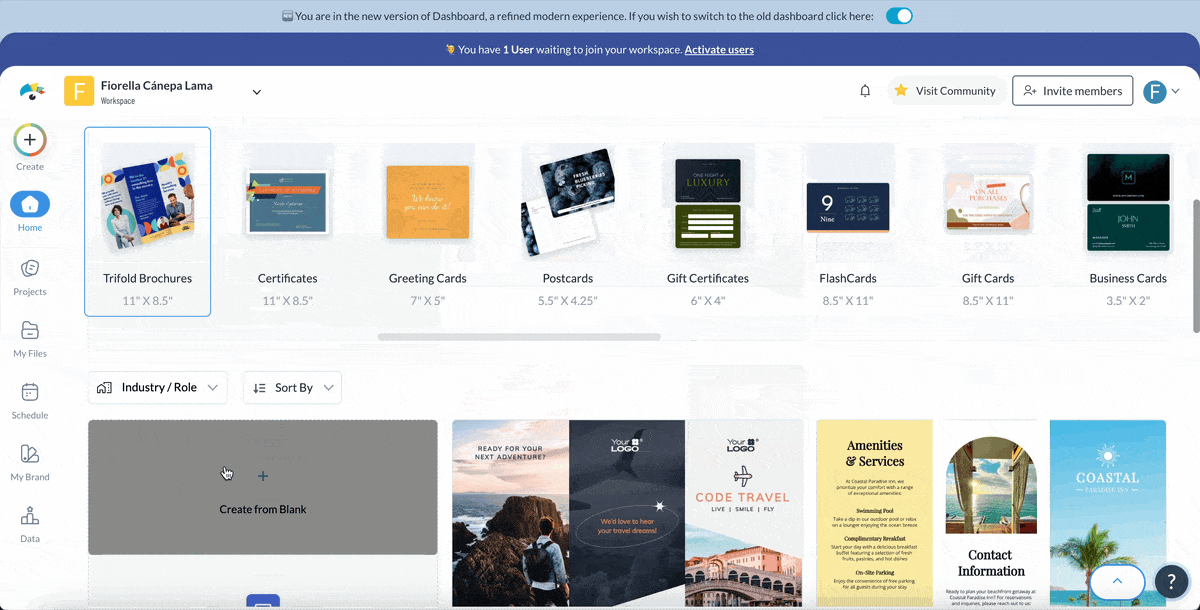Expand the workspace switcher chevron
Viewport: 1200px width, 610px height.
click(257, 92)
